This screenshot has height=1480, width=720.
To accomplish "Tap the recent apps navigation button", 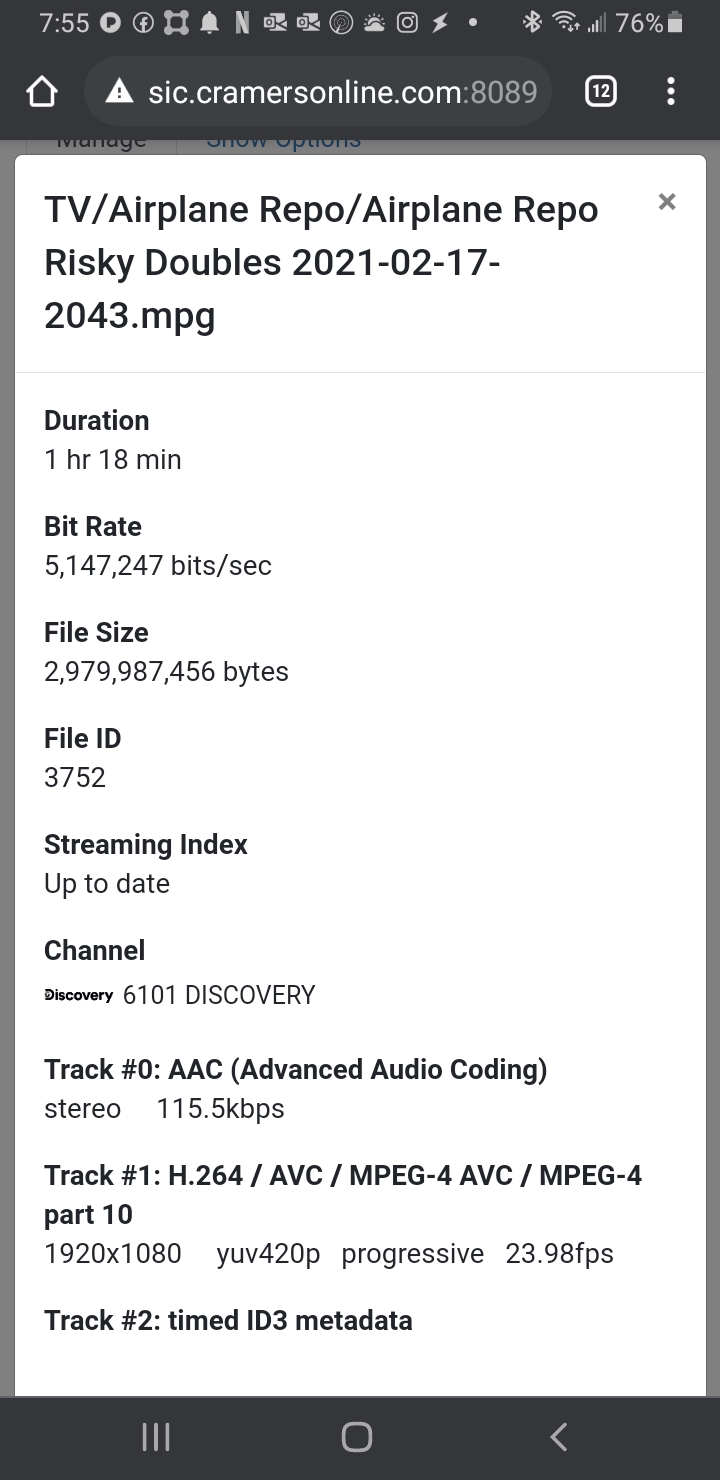I will [156, 1437].
